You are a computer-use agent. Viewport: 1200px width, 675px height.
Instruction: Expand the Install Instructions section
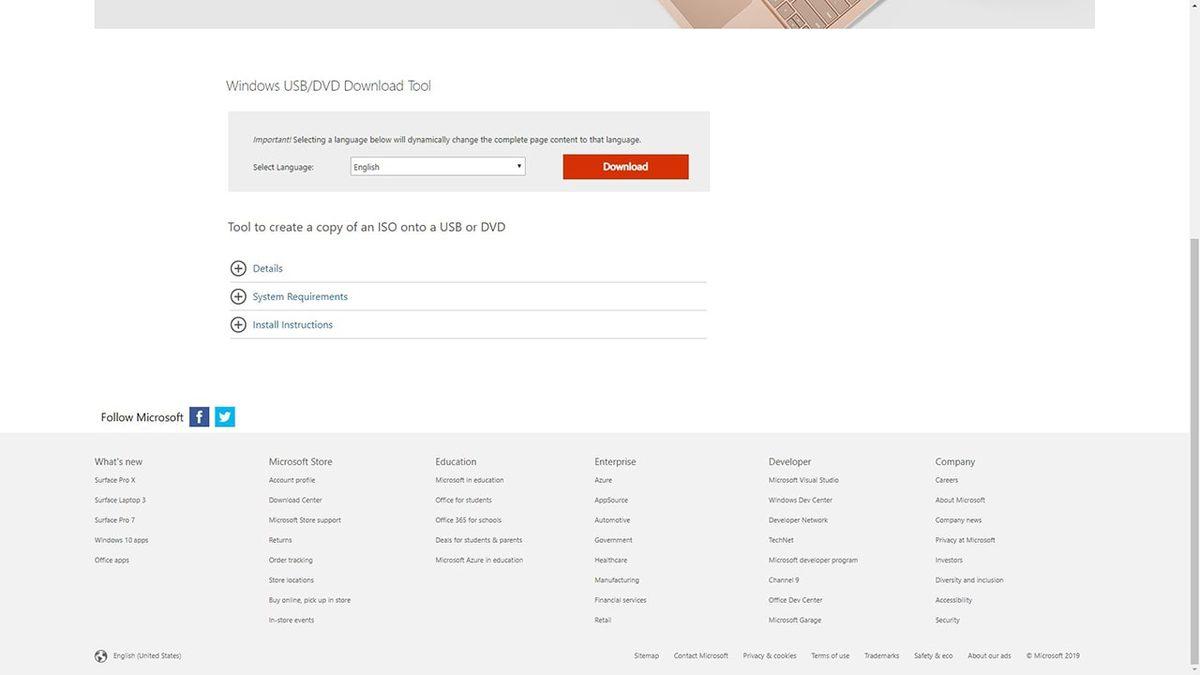click(x=292, y=325)
